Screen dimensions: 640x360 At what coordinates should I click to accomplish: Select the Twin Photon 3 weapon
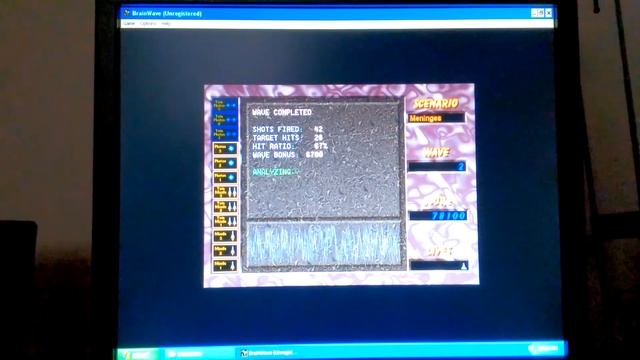(x=224, y=105)
